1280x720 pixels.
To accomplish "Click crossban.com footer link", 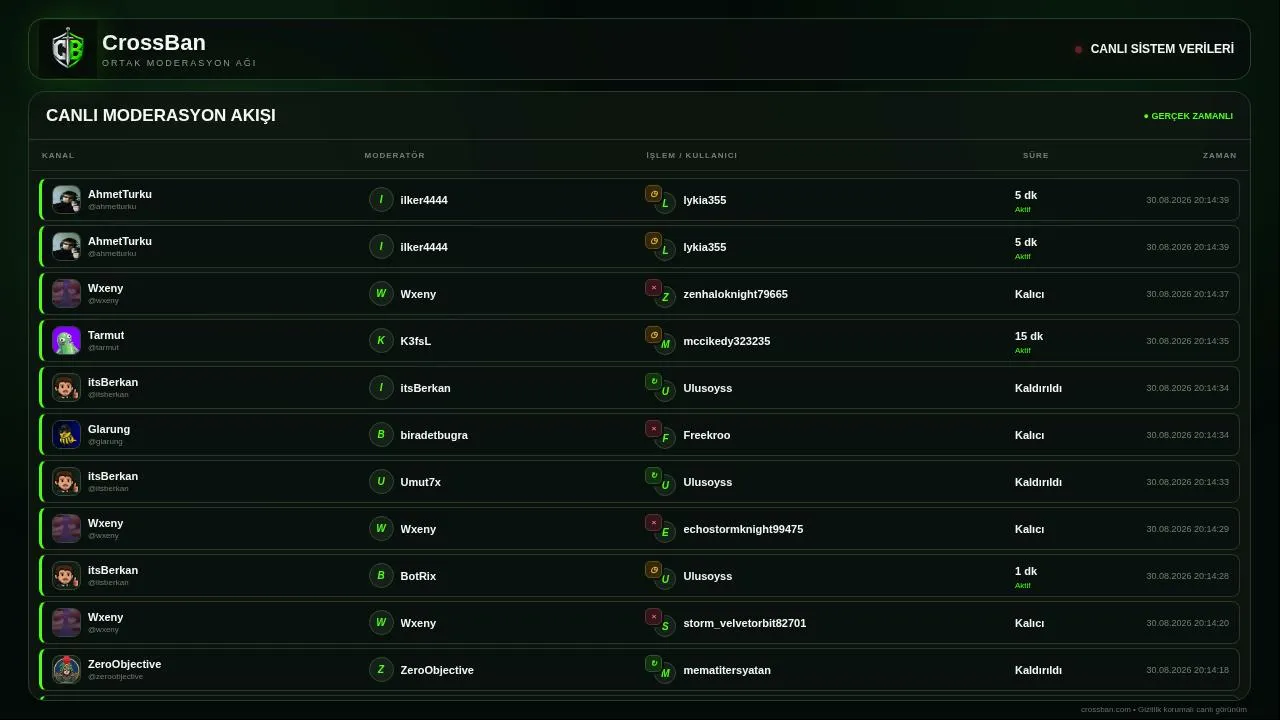I will 1105,709.
